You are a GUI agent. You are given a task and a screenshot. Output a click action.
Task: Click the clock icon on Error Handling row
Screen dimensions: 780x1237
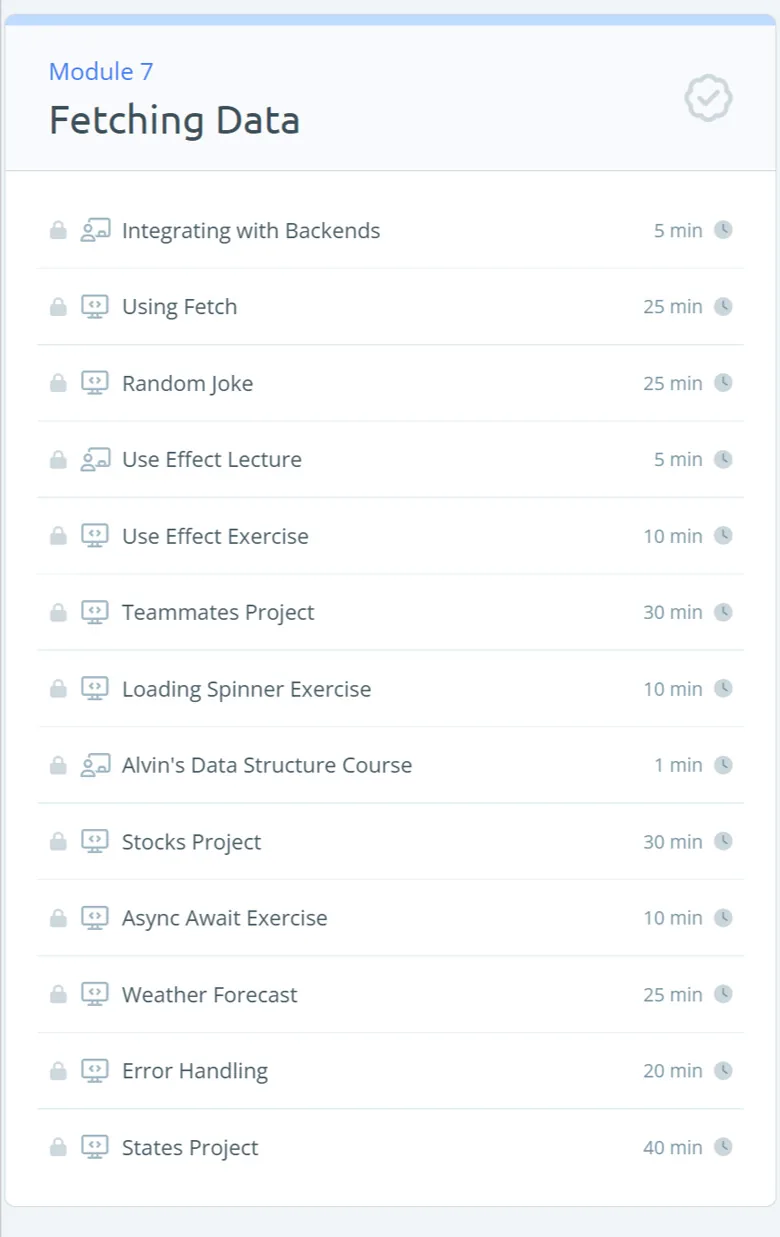point(723,1071)
